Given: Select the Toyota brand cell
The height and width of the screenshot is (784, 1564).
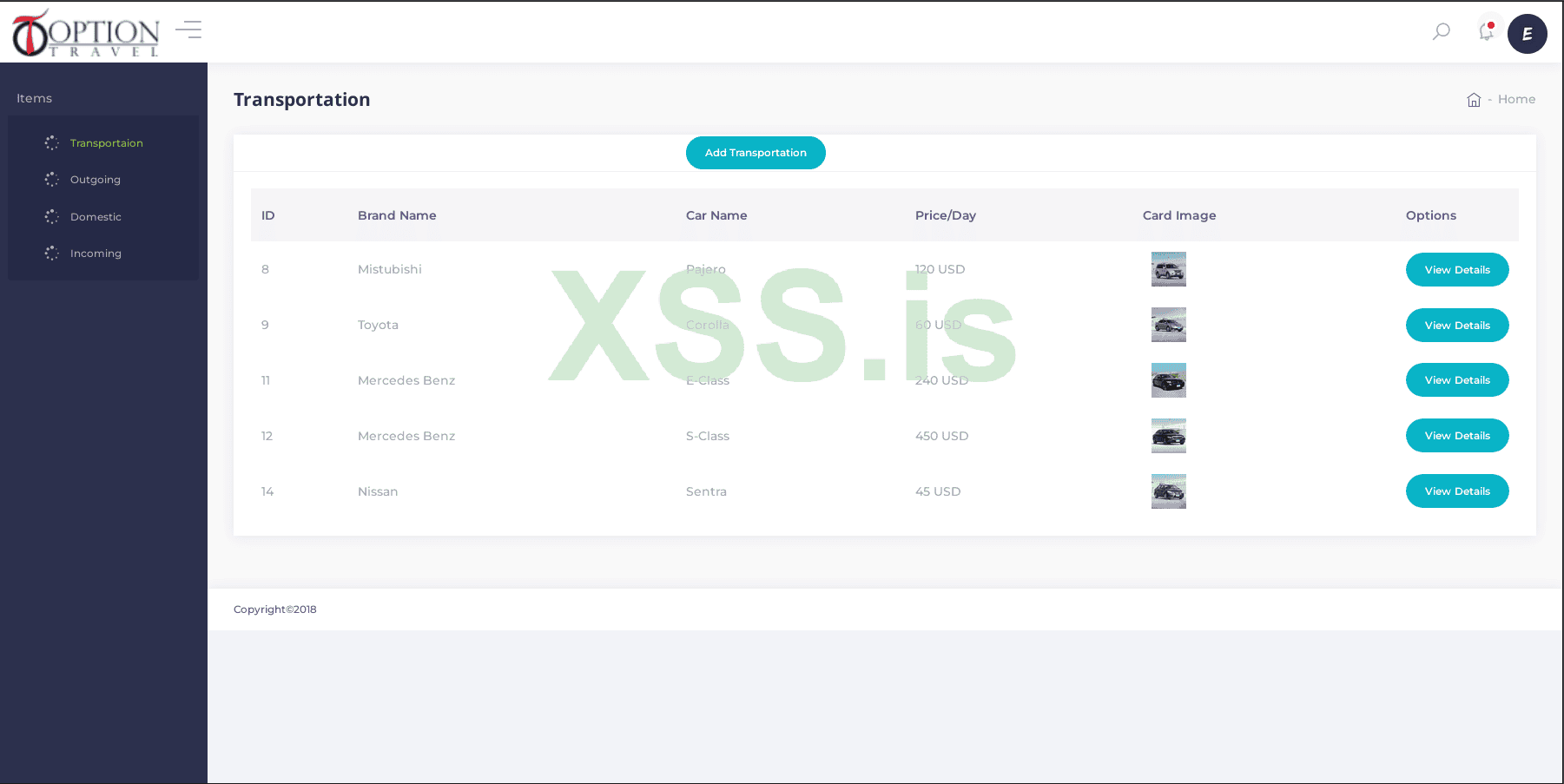Looking at the screenshot, I should [x=378, y=325].
